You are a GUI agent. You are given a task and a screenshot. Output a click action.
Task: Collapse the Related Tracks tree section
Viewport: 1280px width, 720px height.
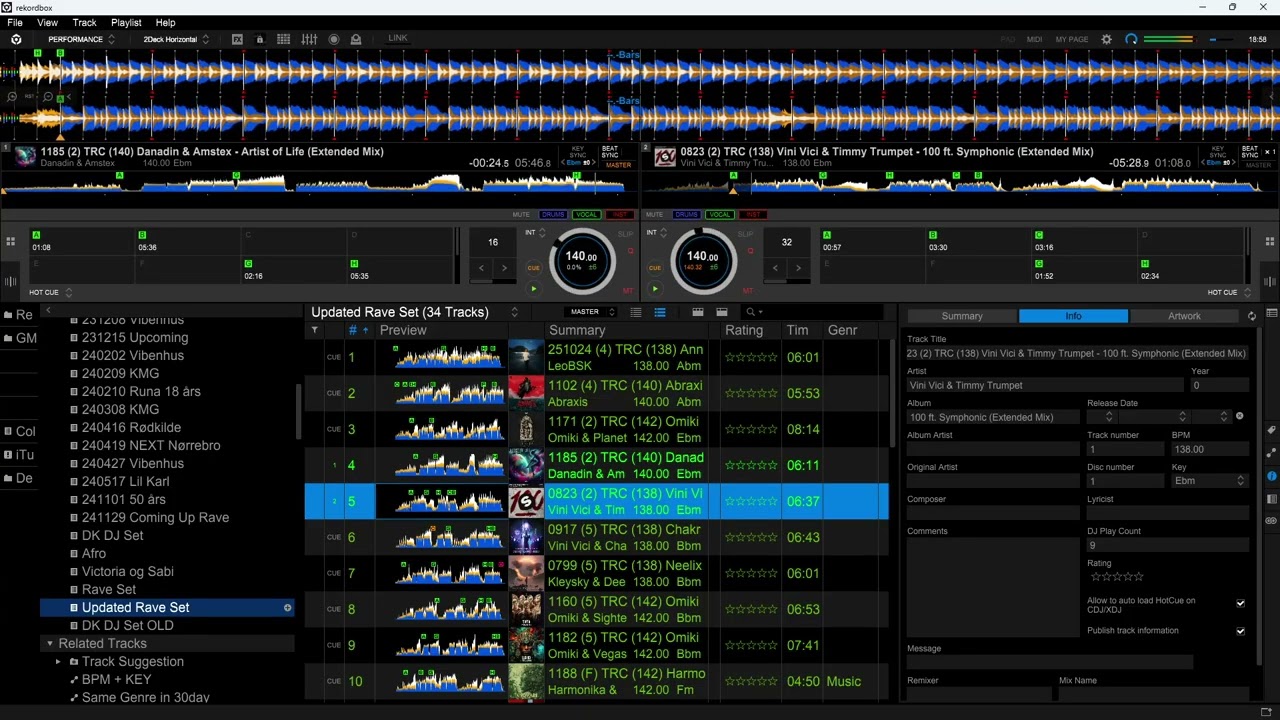49,643
